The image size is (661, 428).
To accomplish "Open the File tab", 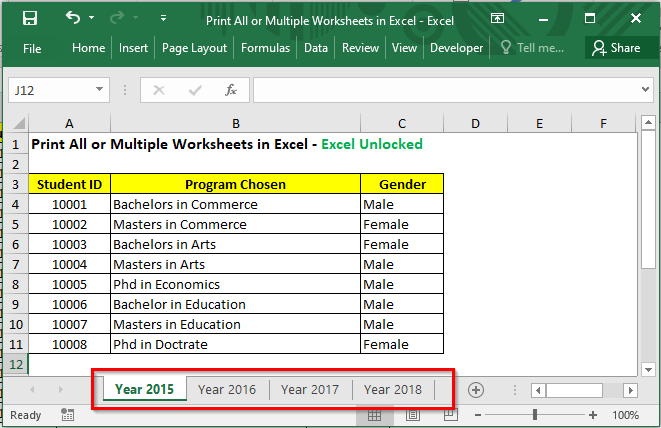I will tap(32, 48).
